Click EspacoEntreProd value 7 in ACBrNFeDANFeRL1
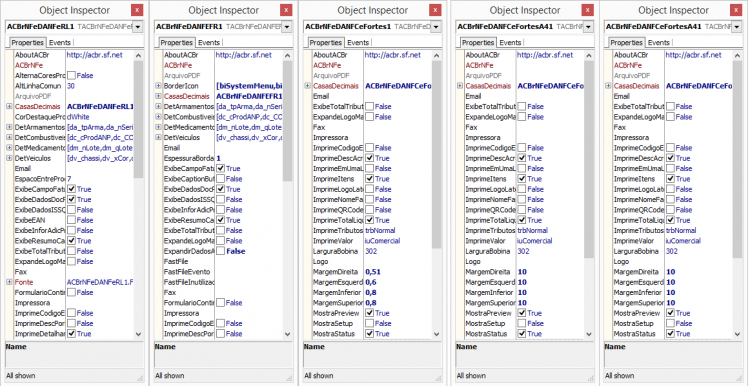 (69, 178)
